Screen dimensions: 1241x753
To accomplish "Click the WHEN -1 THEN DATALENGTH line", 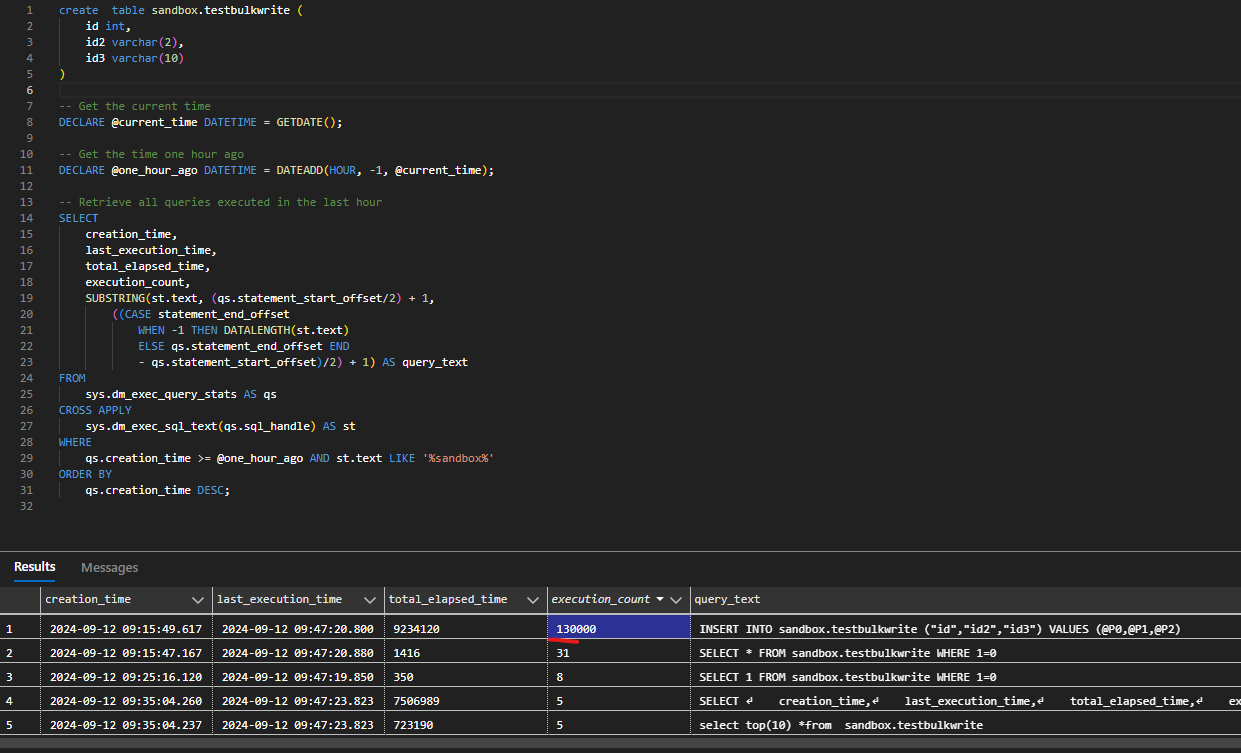I will (x=243, y=330).
